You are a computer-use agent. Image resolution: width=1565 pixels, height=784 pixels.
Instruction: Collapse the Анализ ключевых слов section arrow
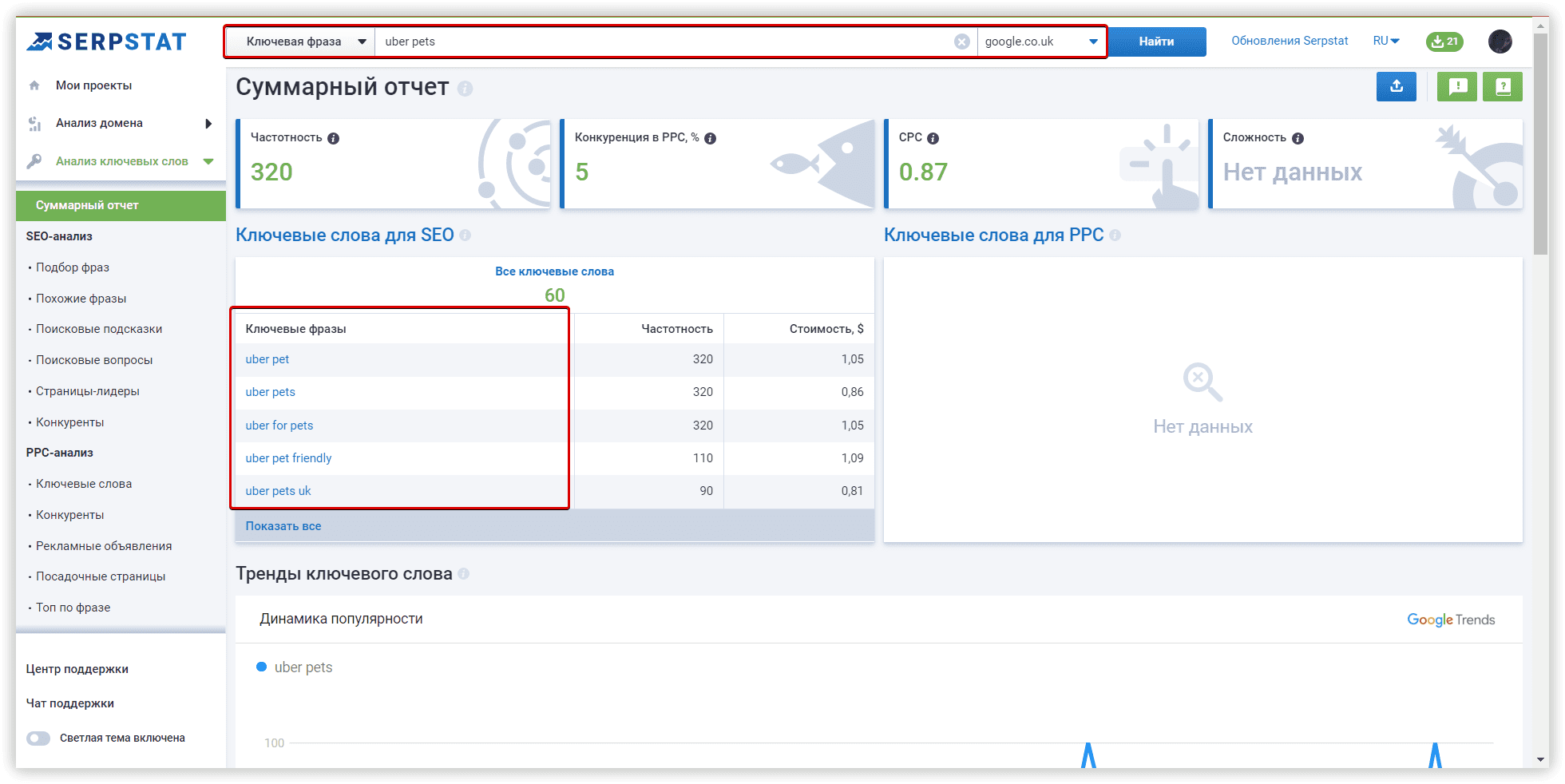(x=208, y=161)
